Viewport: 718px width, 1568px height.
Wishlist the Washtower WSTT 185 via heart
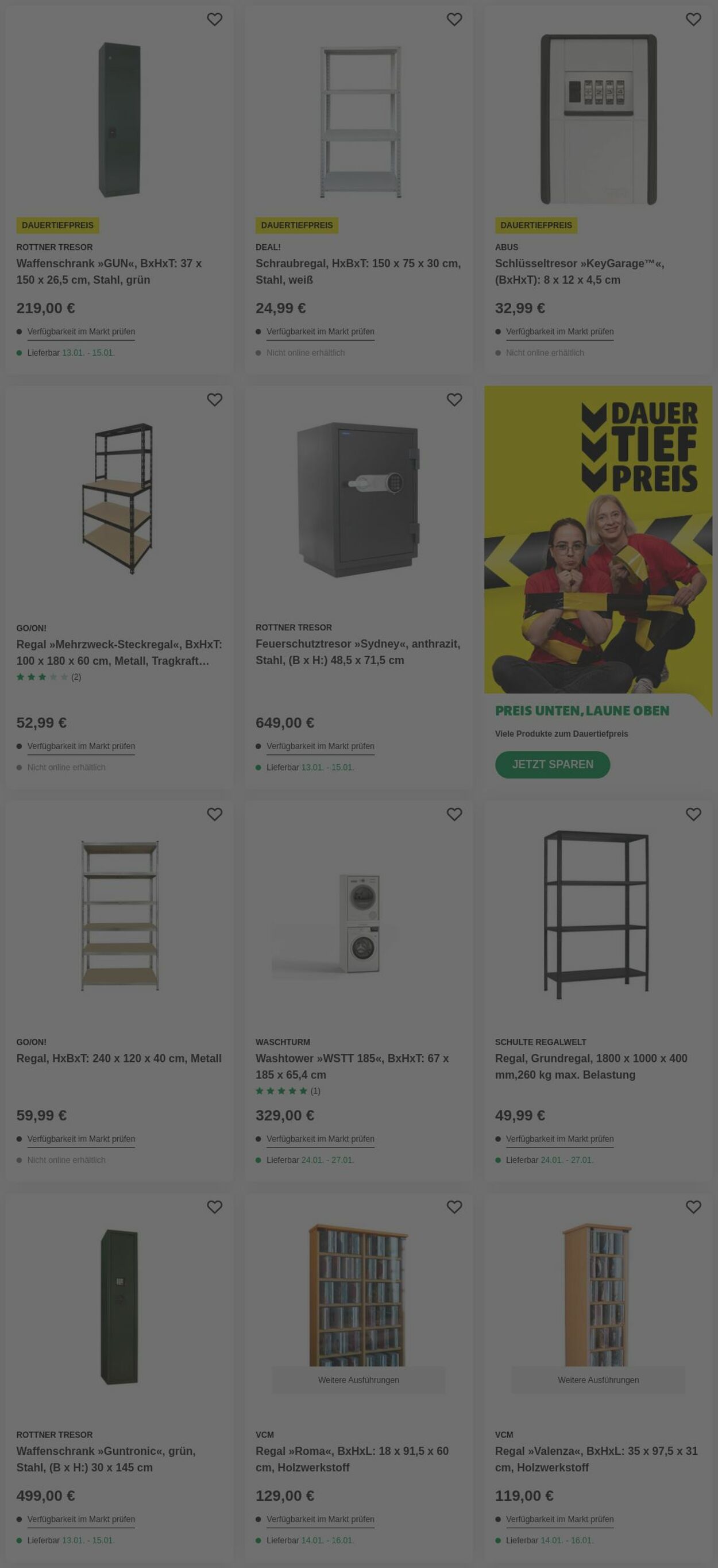pos(454,814)
